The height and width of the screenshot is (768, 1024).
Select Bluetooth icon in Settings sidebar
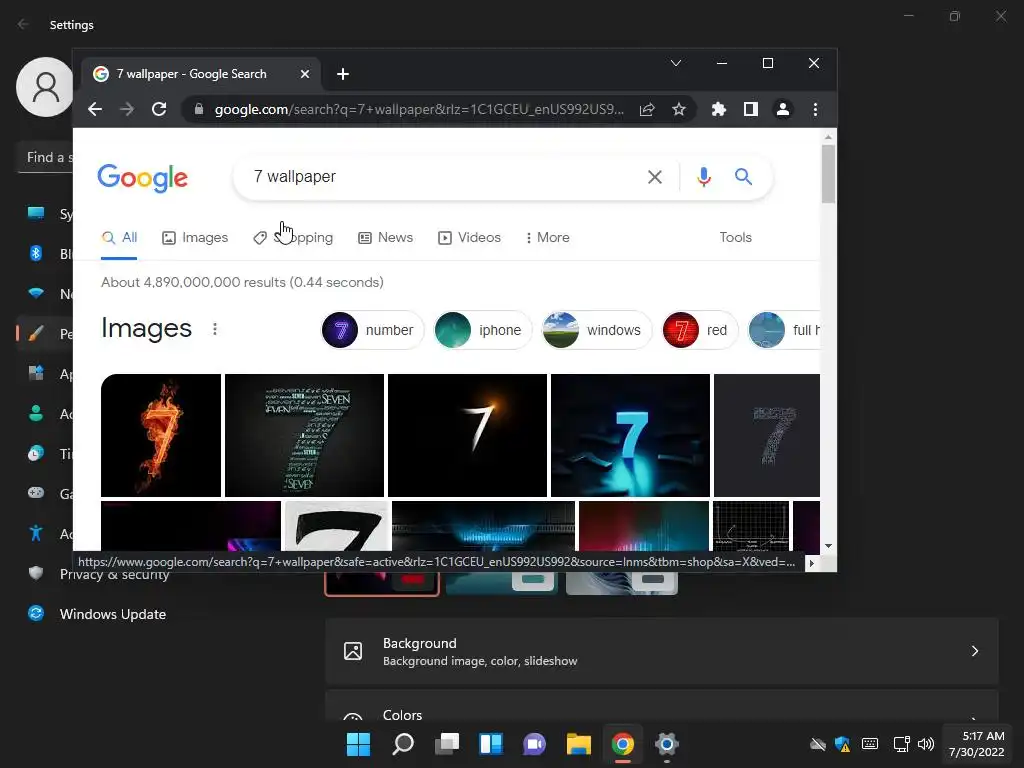(36, 253)
